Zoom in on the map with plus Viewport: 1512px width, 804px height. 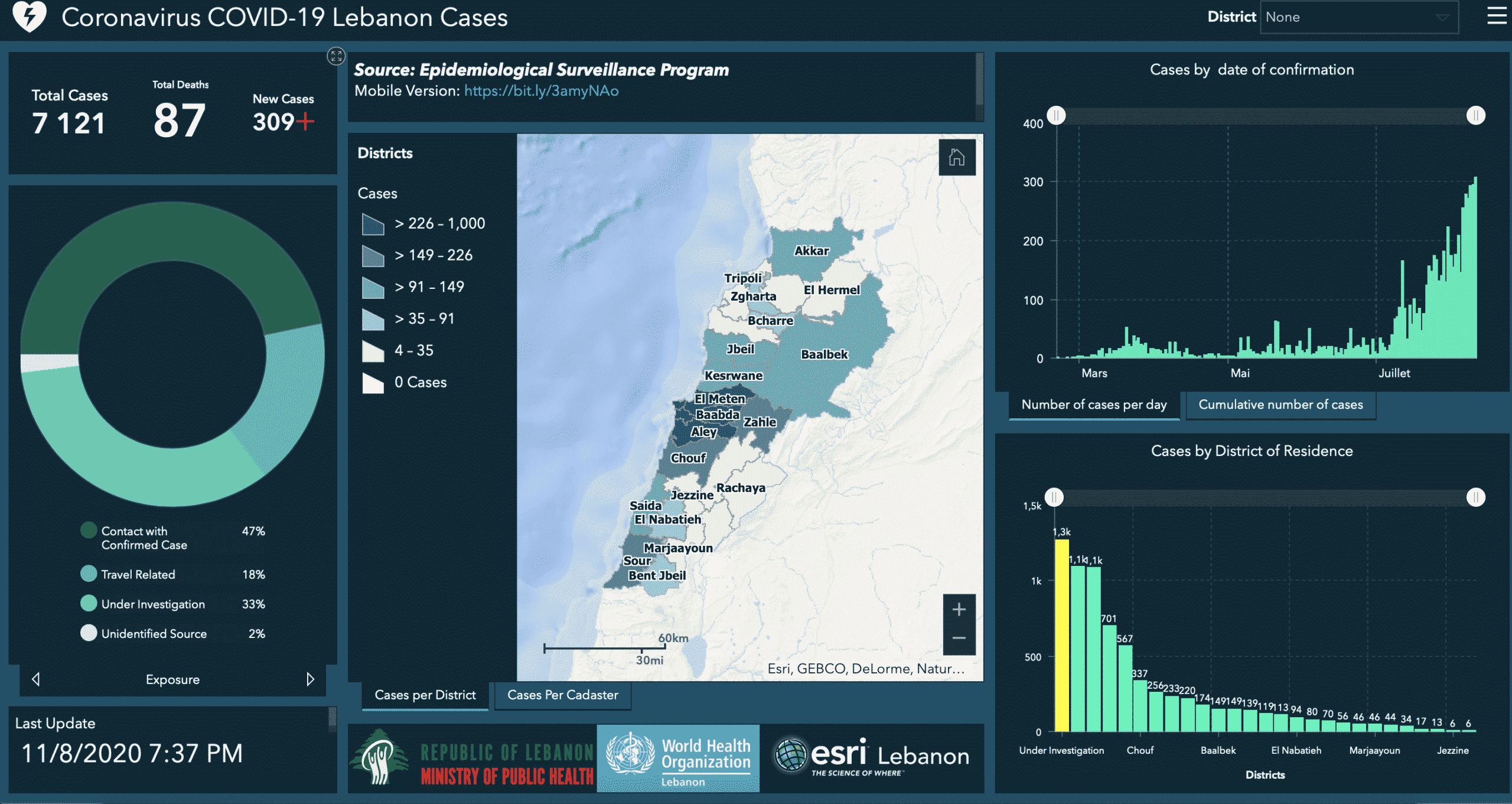(959, 610)
